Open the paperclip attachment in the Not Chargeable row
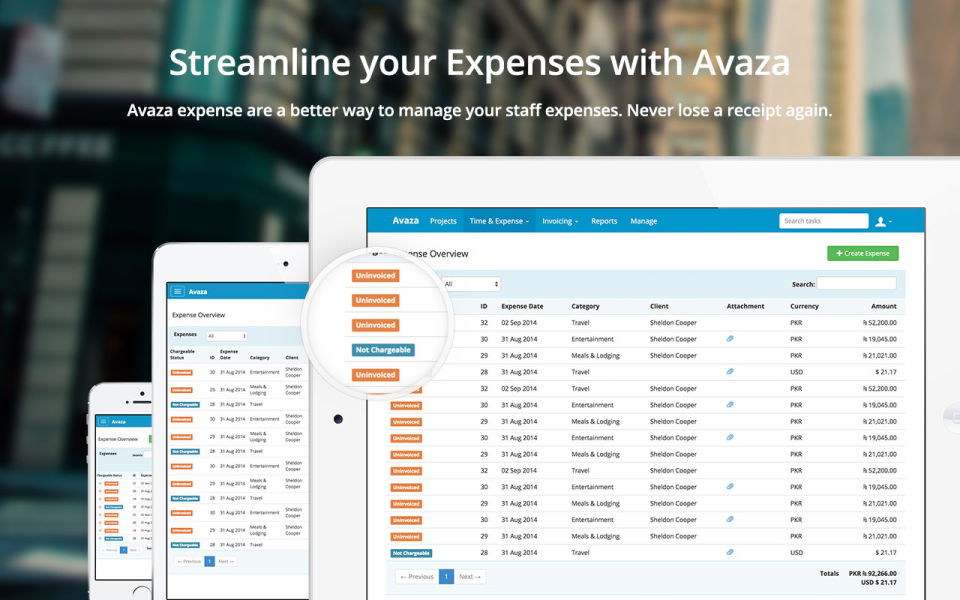Image resolution: width=960 pixels, height=600 pixels. coord(730,552)
